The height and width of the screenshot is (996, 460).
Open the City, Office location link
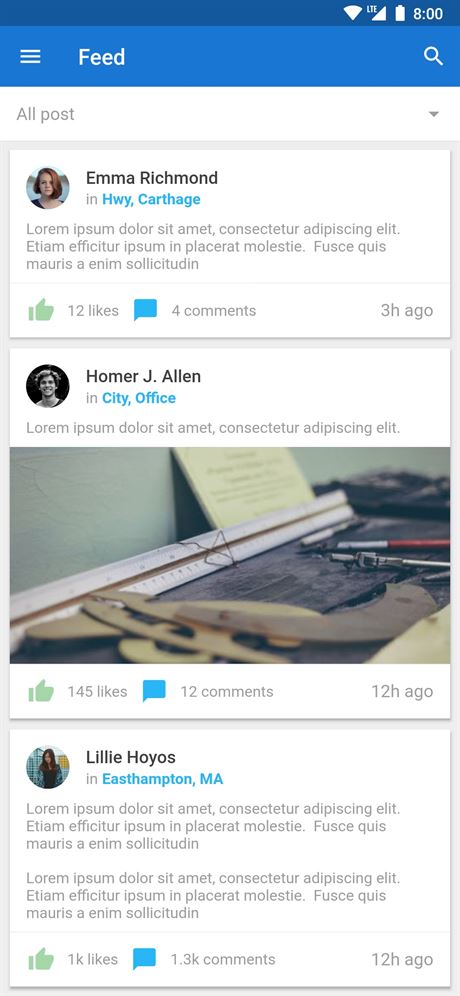[139, 398]
